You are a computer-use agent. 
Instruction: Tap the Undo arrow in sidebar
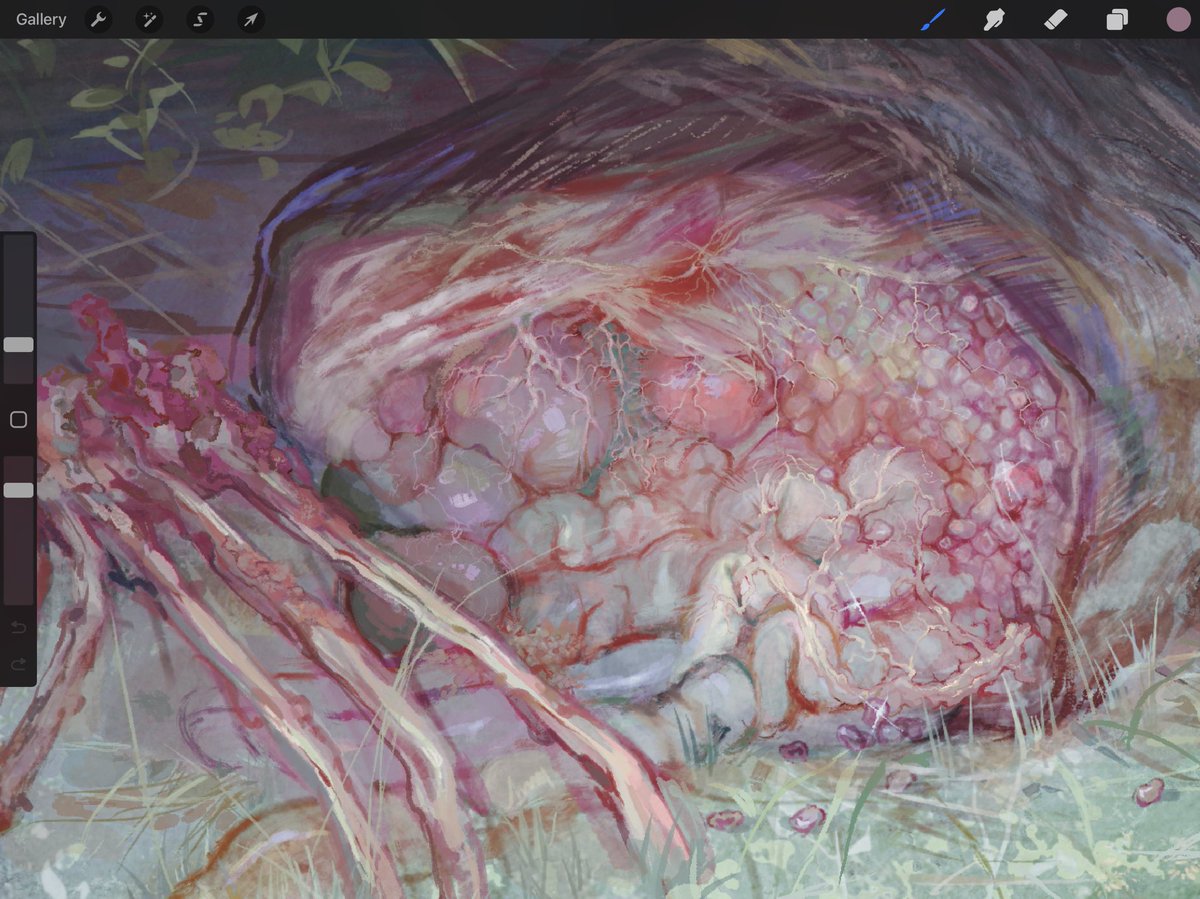pyautogui.click(x=17, y=627)
